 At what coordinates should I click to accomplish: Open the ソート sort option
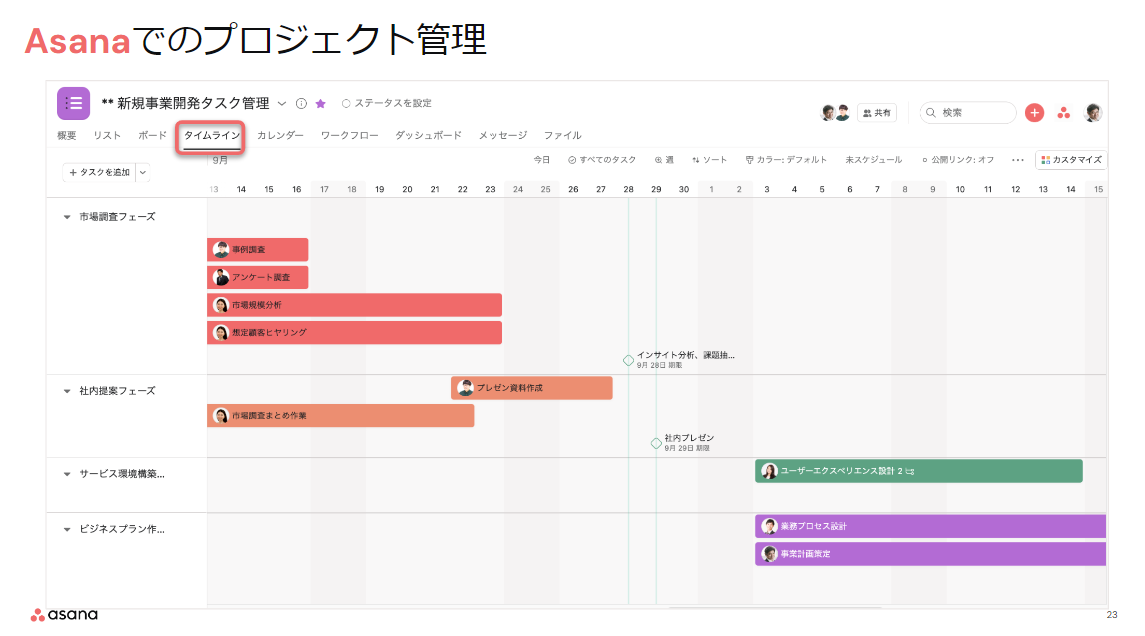709,159
